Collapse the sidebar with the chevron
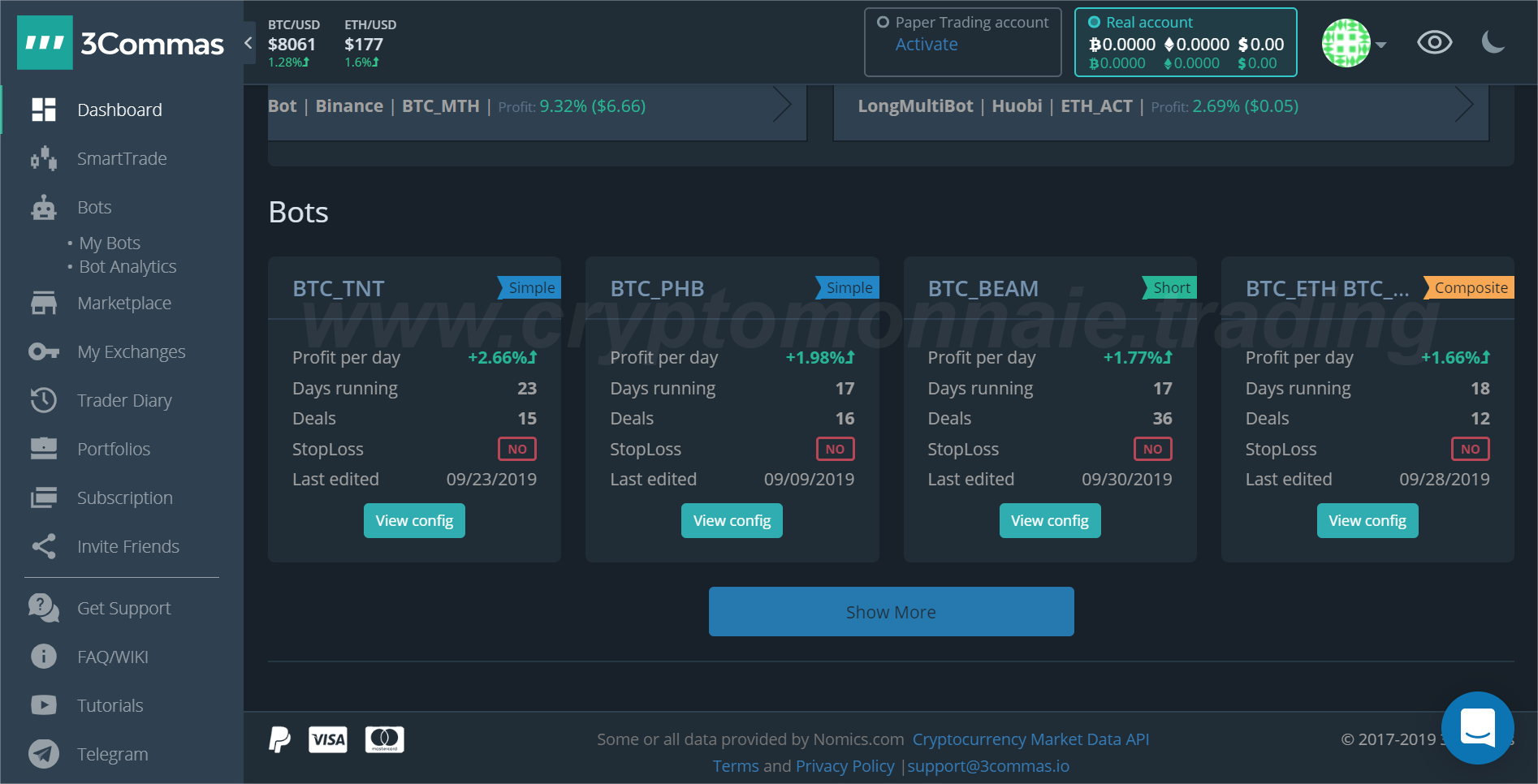 pyautogui.click(x=248, y=42)
